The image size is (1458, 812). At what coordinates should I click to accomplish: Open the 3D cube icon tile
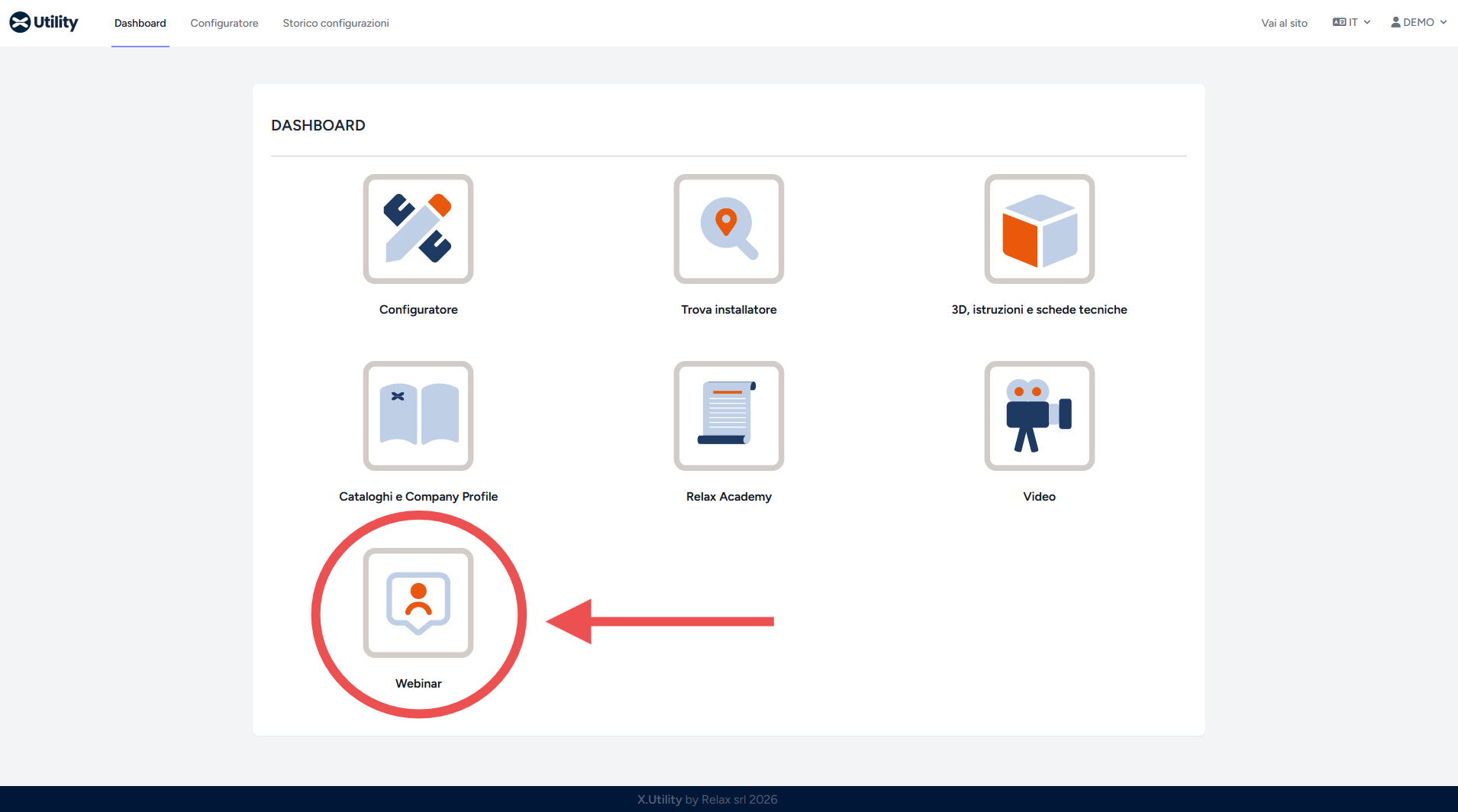pos(1039,229)
